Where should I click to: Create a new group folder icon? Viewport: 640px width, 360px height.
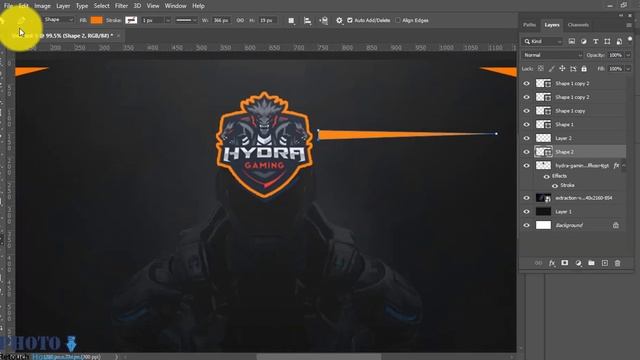(x=591, y=263)
